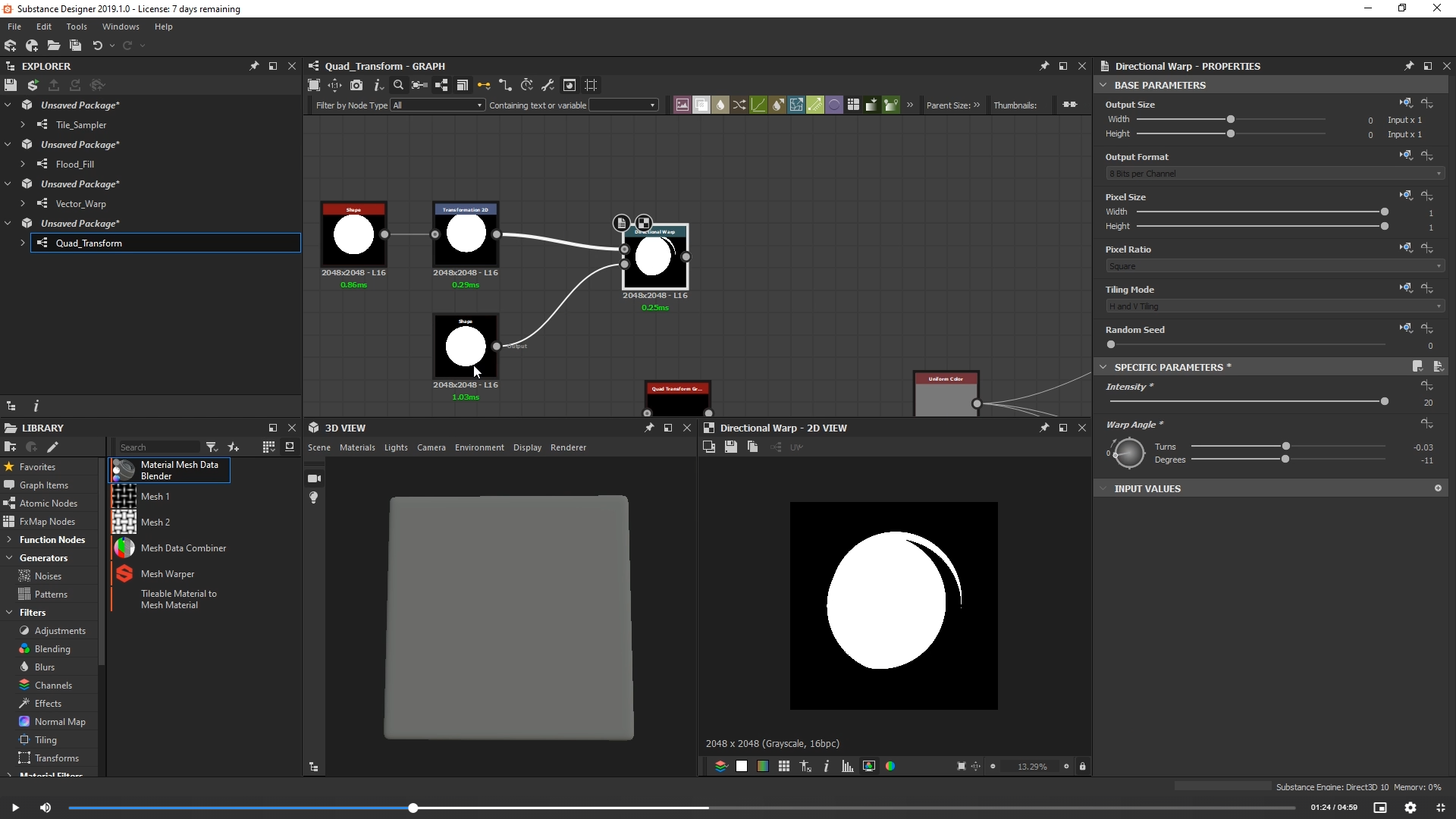
Task: Save the 2D view image
Action: [x=730, y=447]
